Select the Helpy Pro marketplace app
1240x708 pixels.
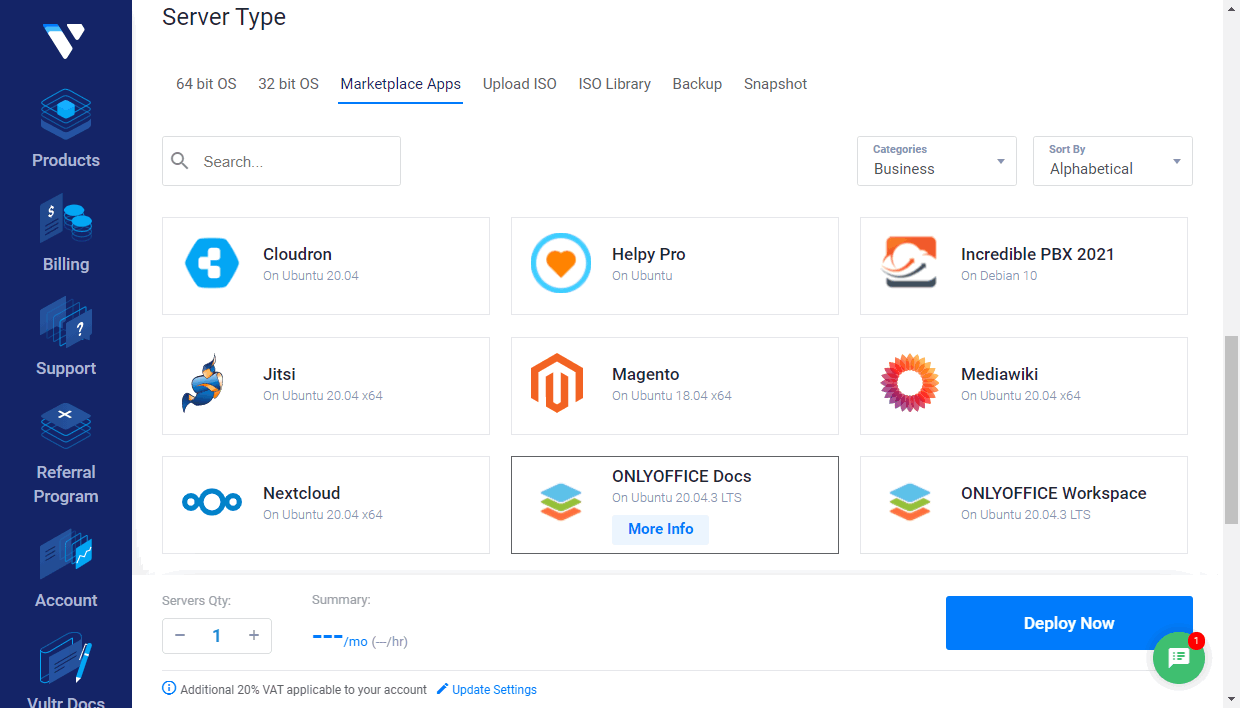[674, 266]
